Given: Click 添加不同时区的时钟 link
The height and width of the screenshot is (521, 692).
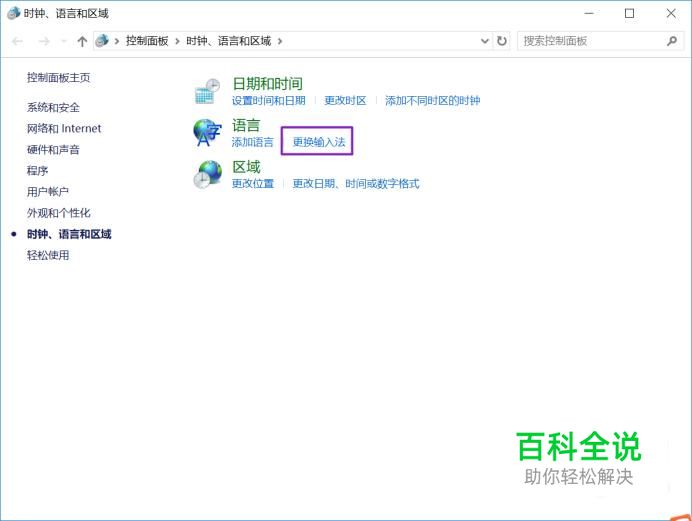Looking at the screenshot, I should pyautogui.click(x=432, y=101).
